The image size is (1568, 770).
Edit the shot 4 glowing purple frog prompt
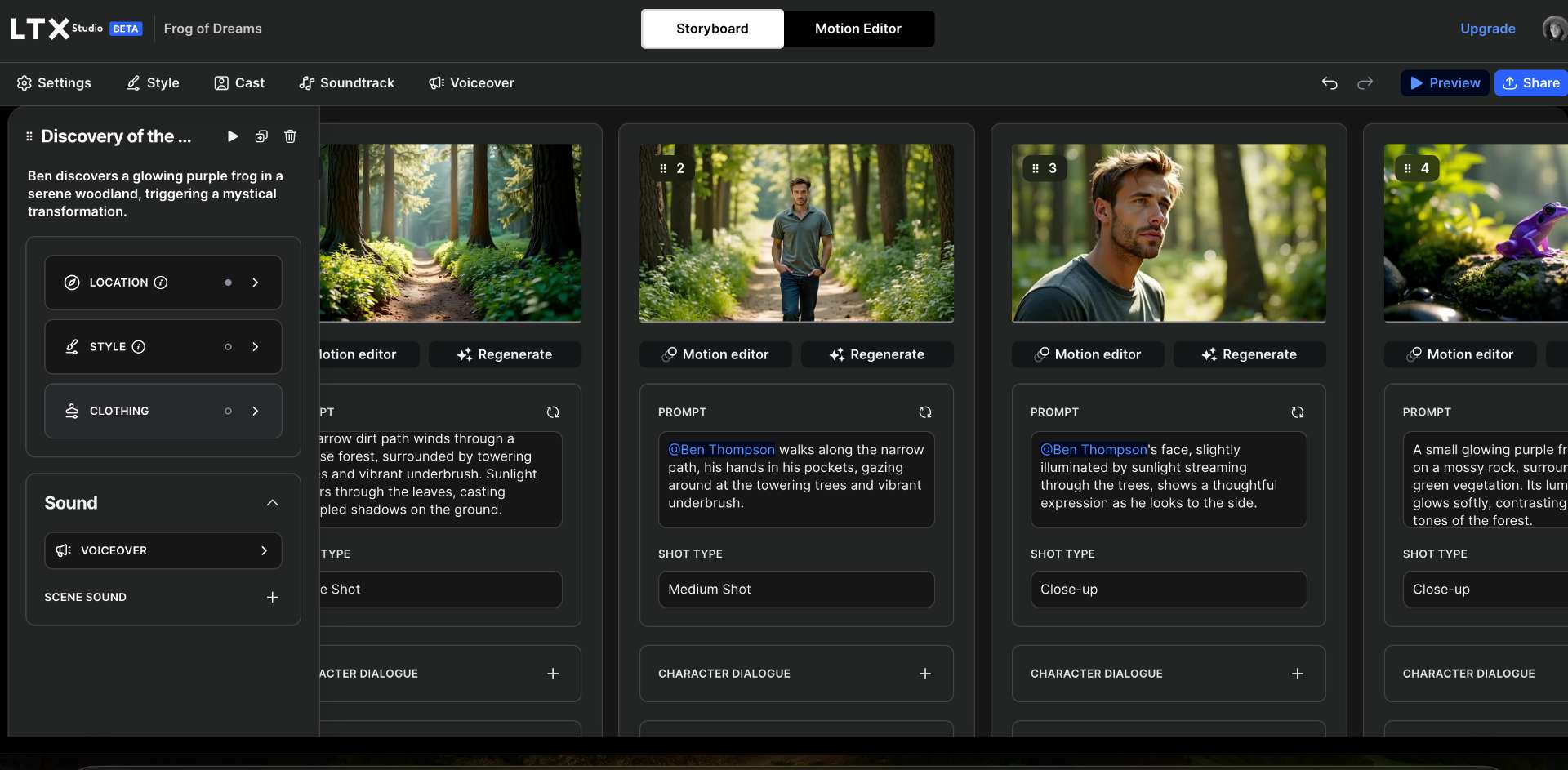point(1486,479)
